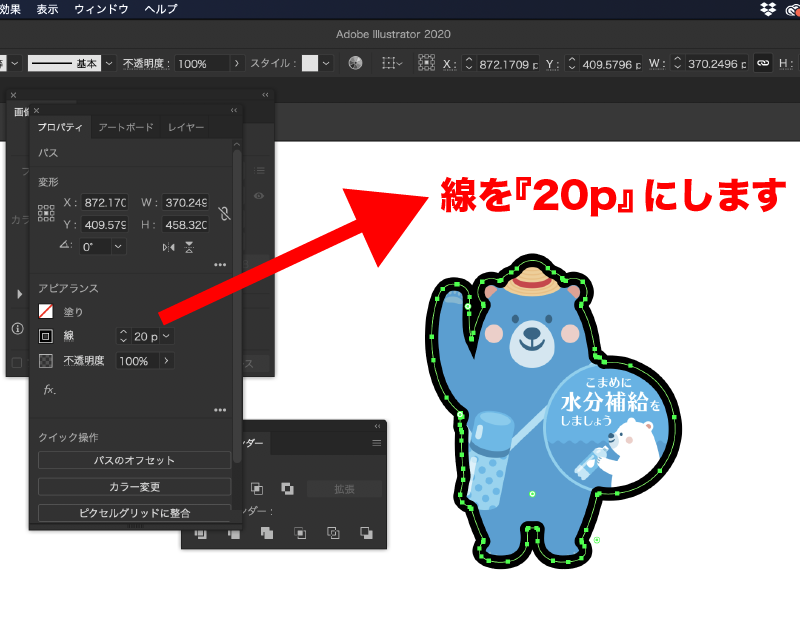
Task: Close the properties panel
Action: 36,110
